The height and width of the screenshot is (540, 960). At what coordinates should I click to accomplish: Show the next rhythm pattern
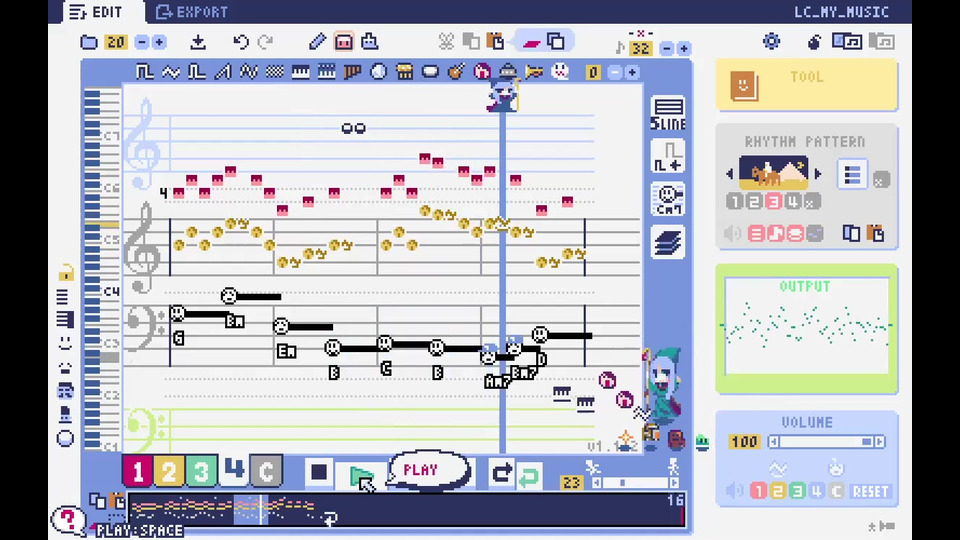click(x=817, y=174)
